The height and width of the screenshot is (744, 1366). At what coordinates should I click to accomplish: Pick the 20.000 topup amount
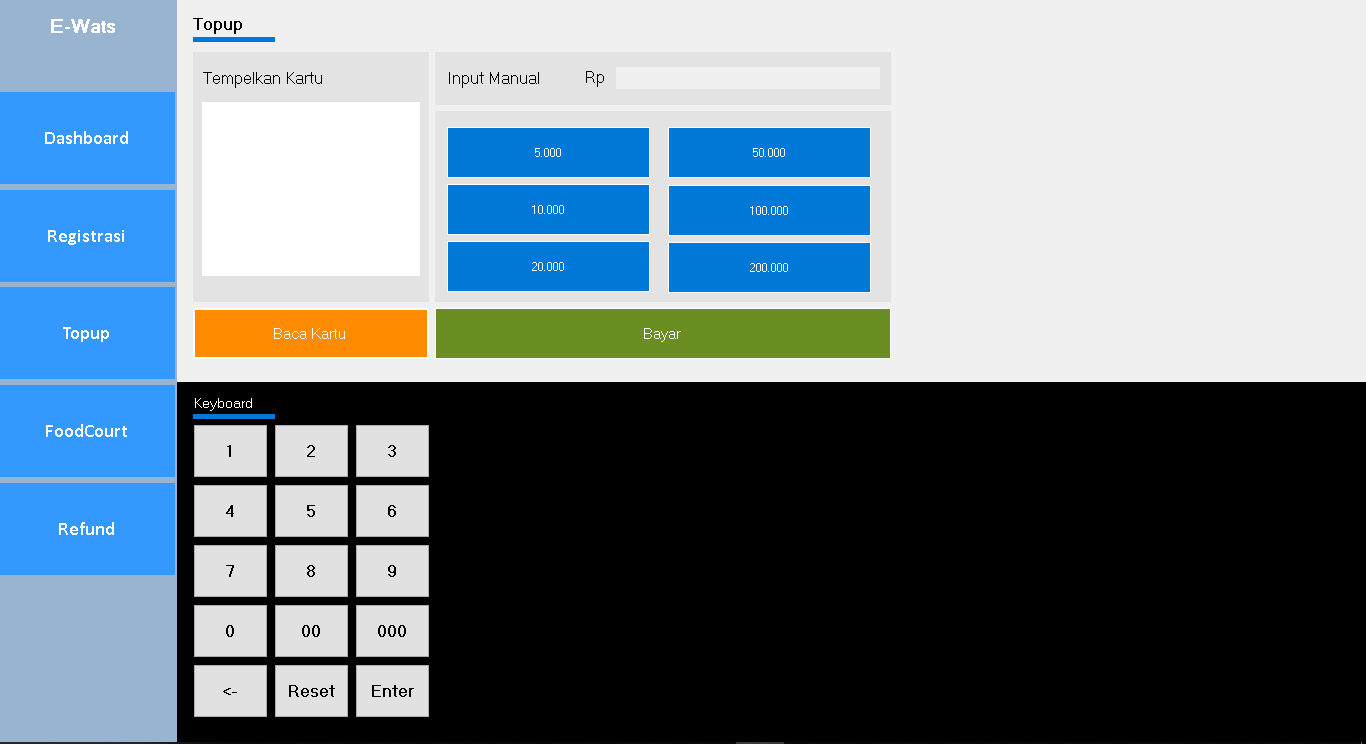pos(548,267)
